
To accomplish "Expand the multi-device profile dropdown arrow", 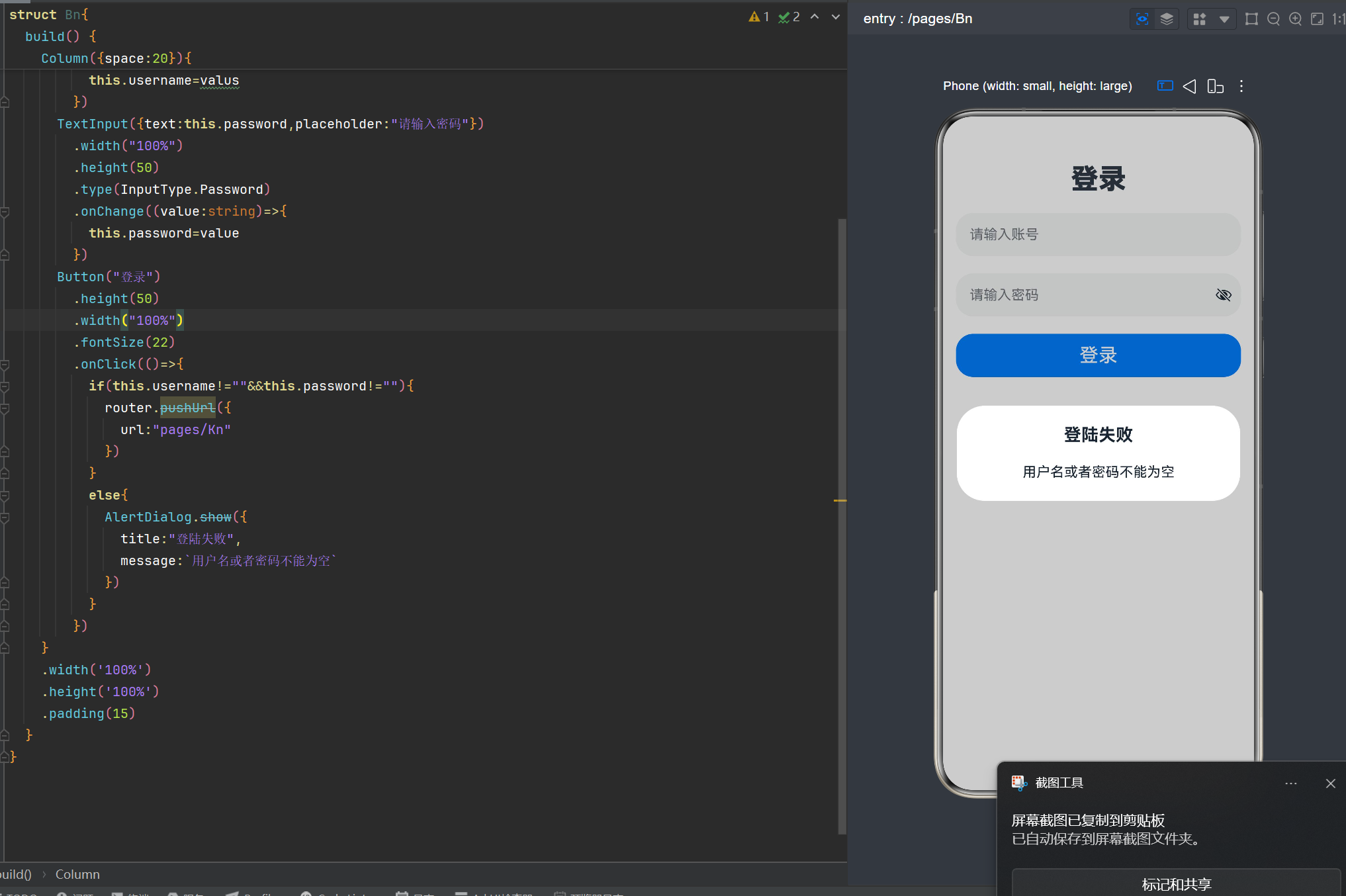I will click(1224, 19).
